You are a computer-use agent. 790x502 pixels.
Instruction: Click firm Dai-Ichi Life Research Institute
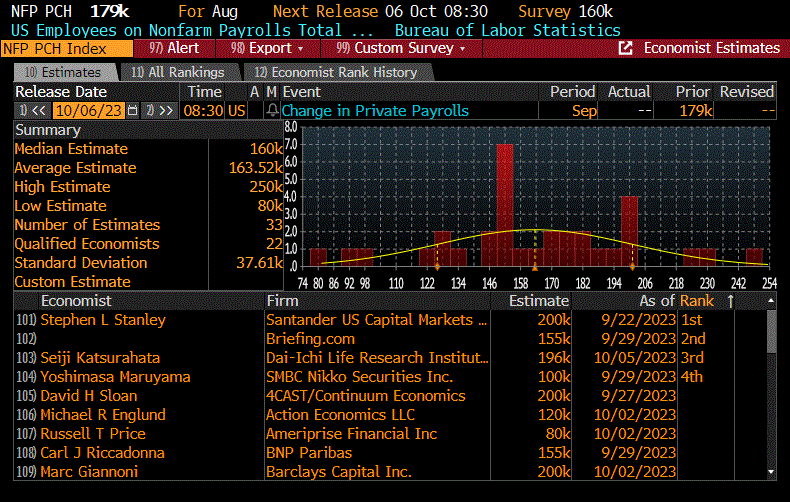(377, 358)
